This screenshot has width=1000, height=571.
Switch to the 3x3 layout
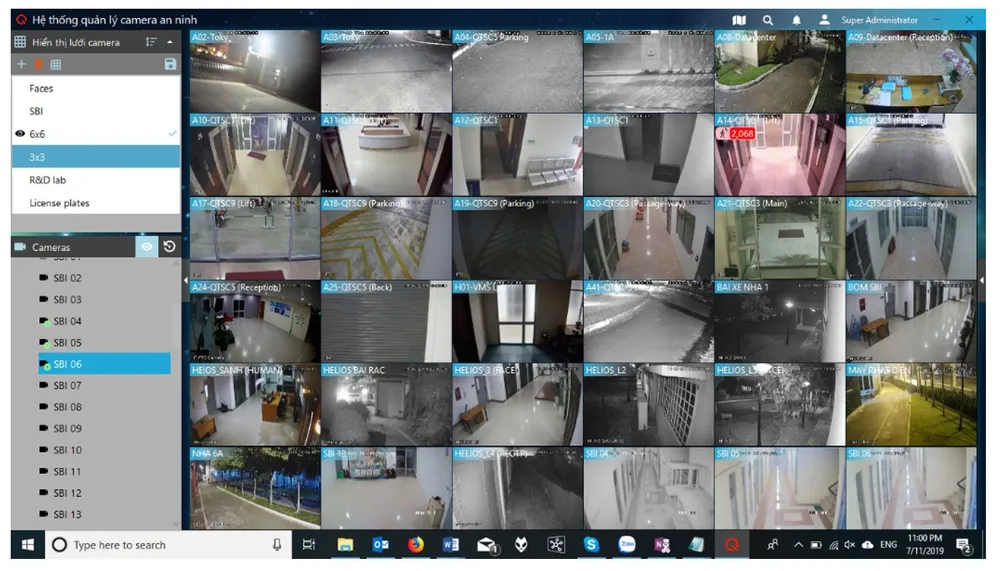tap(96, 157)
